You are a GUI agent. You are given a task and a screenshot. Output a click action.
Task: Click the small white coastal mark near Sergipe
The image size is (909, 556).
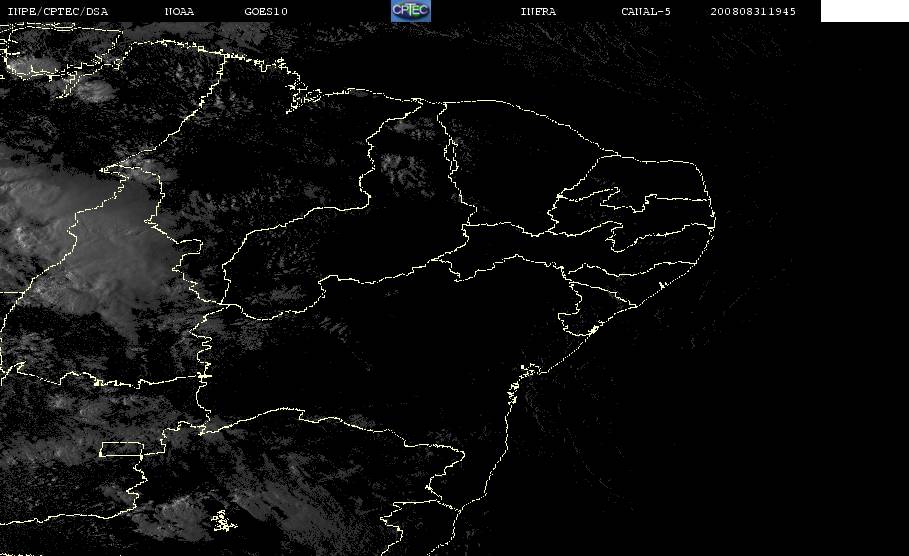[592, 331]
